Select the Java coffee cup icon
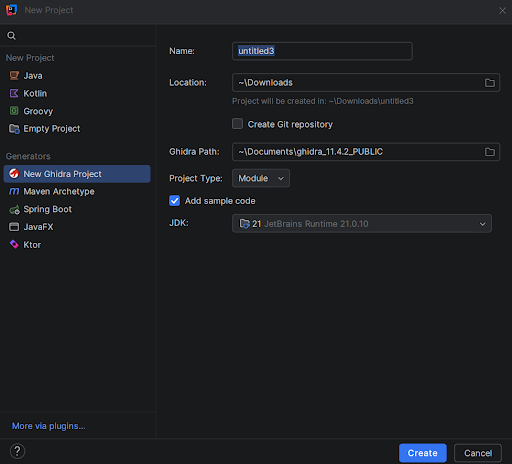512x464 pixels. [x=14, y=76]
